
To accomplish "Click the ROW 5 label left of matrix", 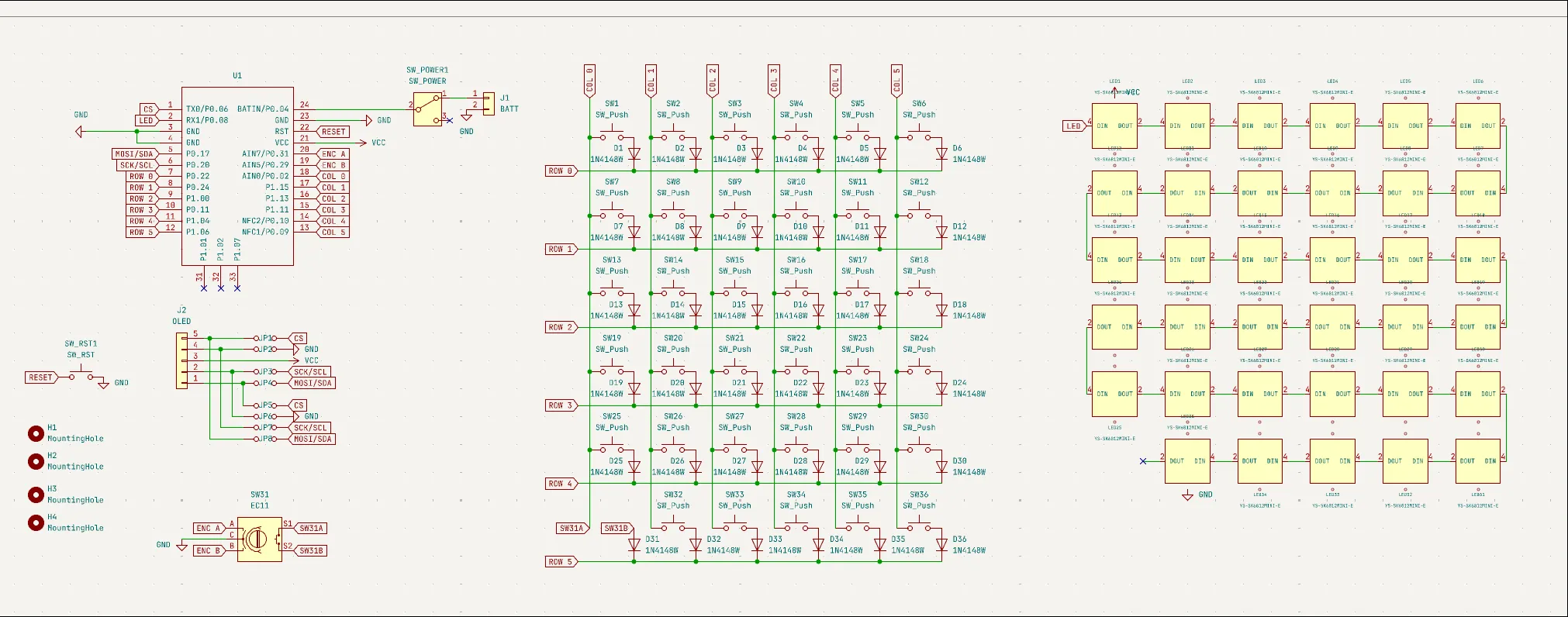I will (x=561, y=562).
